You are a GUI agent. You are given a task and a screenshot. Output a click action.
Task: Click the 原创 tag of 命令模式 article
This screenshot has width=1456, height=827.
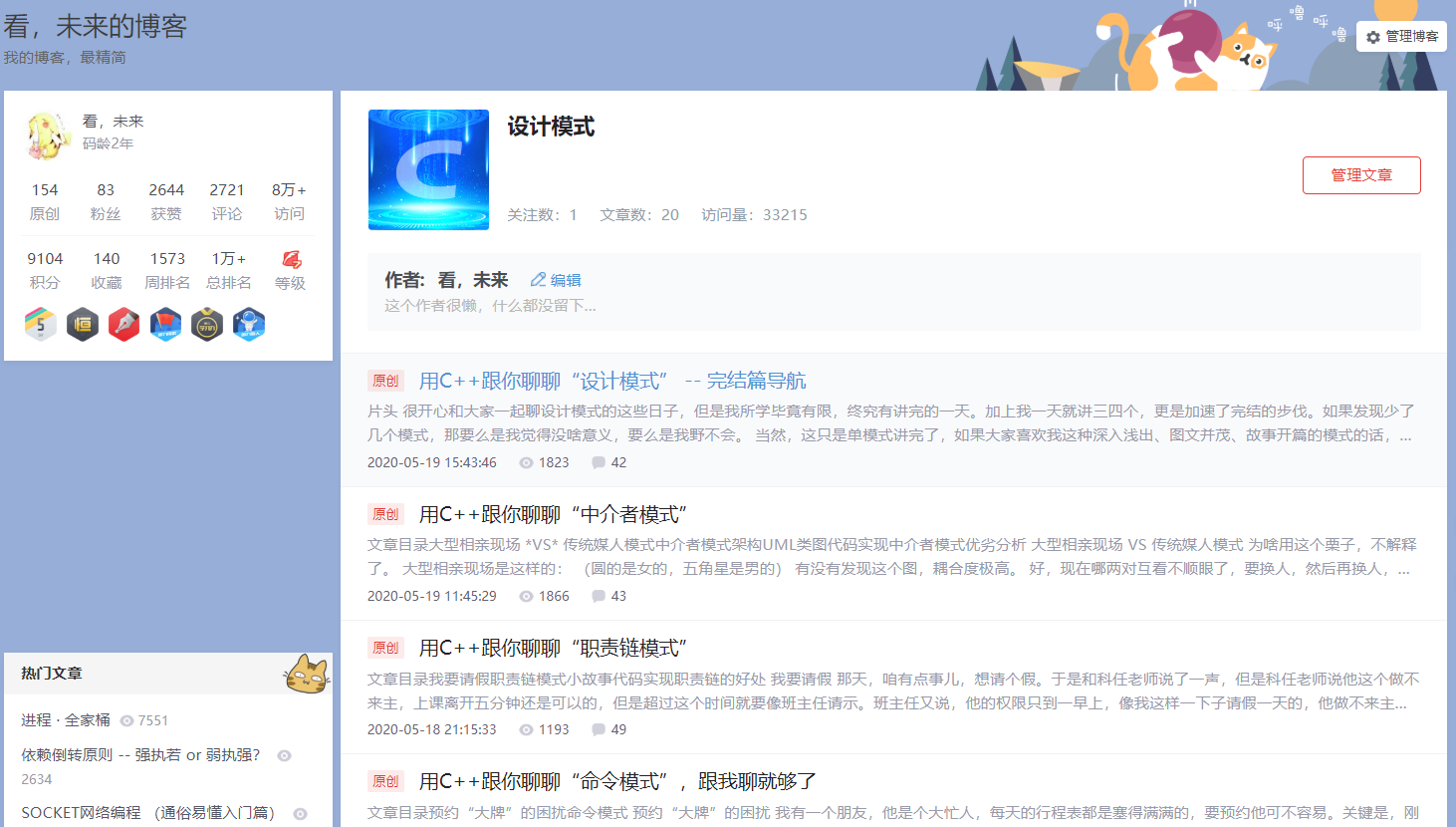click(x=385, y=781)
